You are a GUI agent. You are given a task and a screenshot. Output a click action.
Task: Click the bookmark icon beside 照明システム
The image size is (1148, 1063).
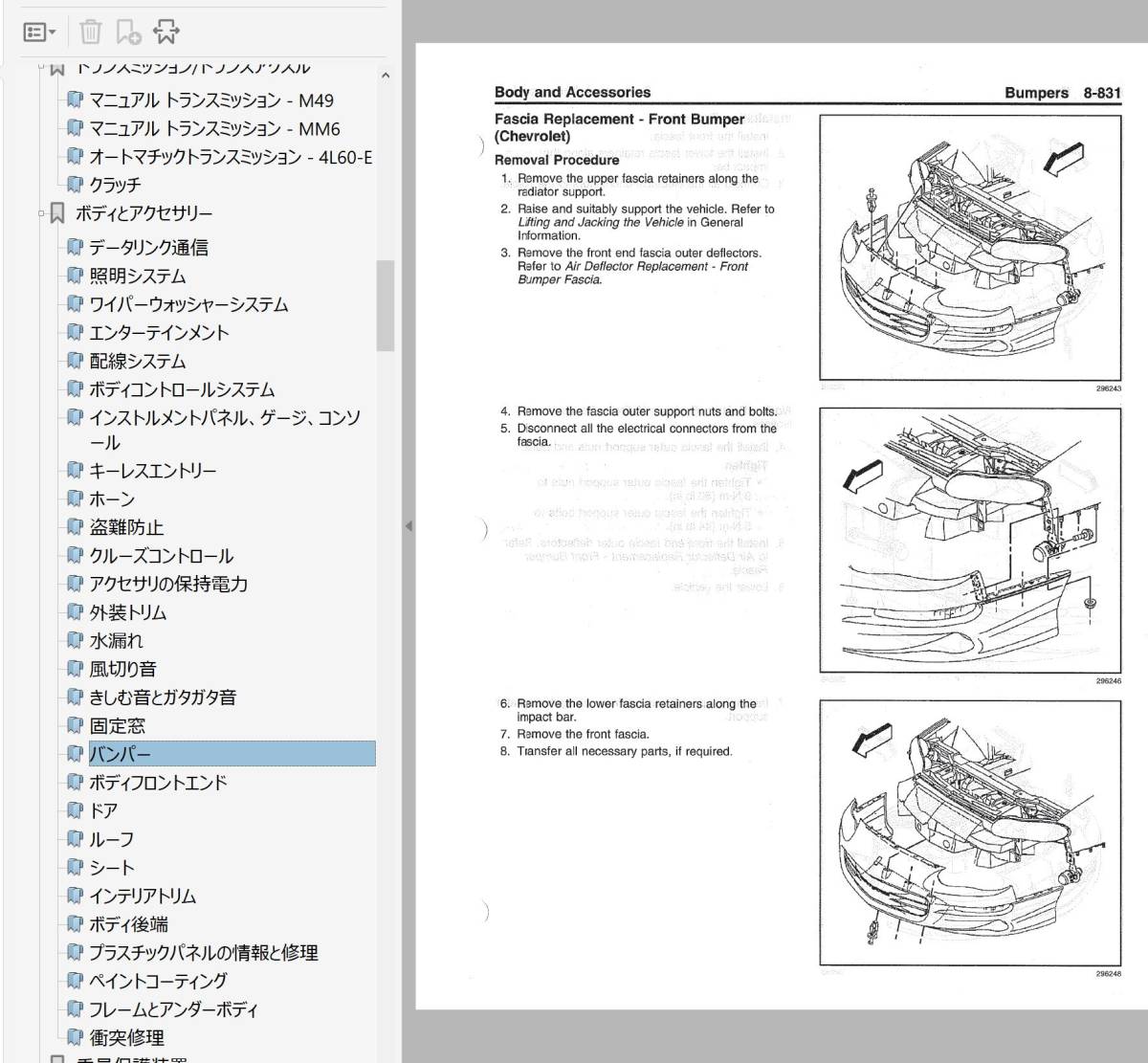[x=75, y=276]
